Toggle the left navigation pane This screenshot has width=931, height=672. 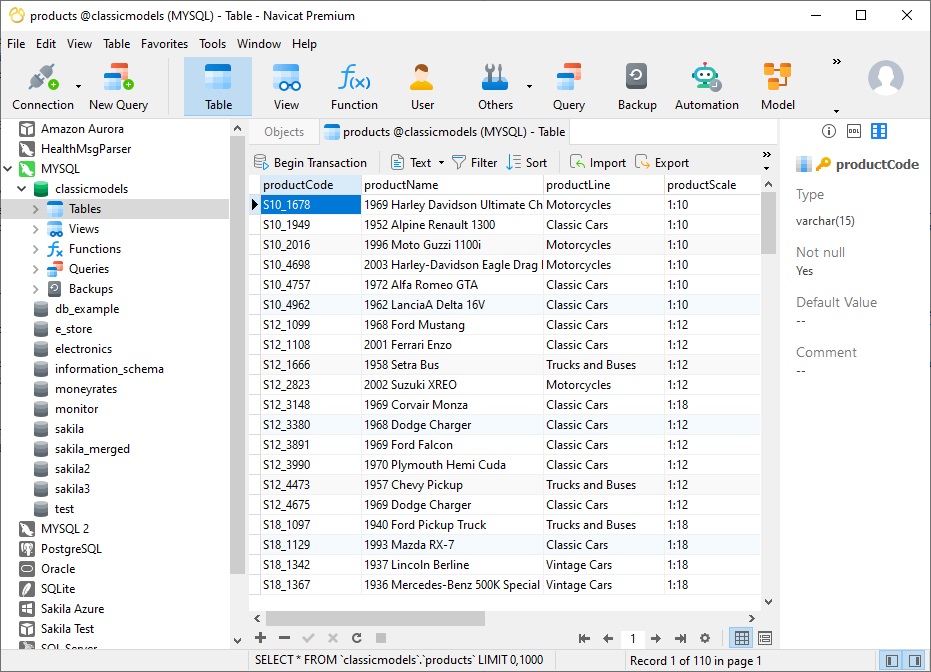tap(892, 660)
